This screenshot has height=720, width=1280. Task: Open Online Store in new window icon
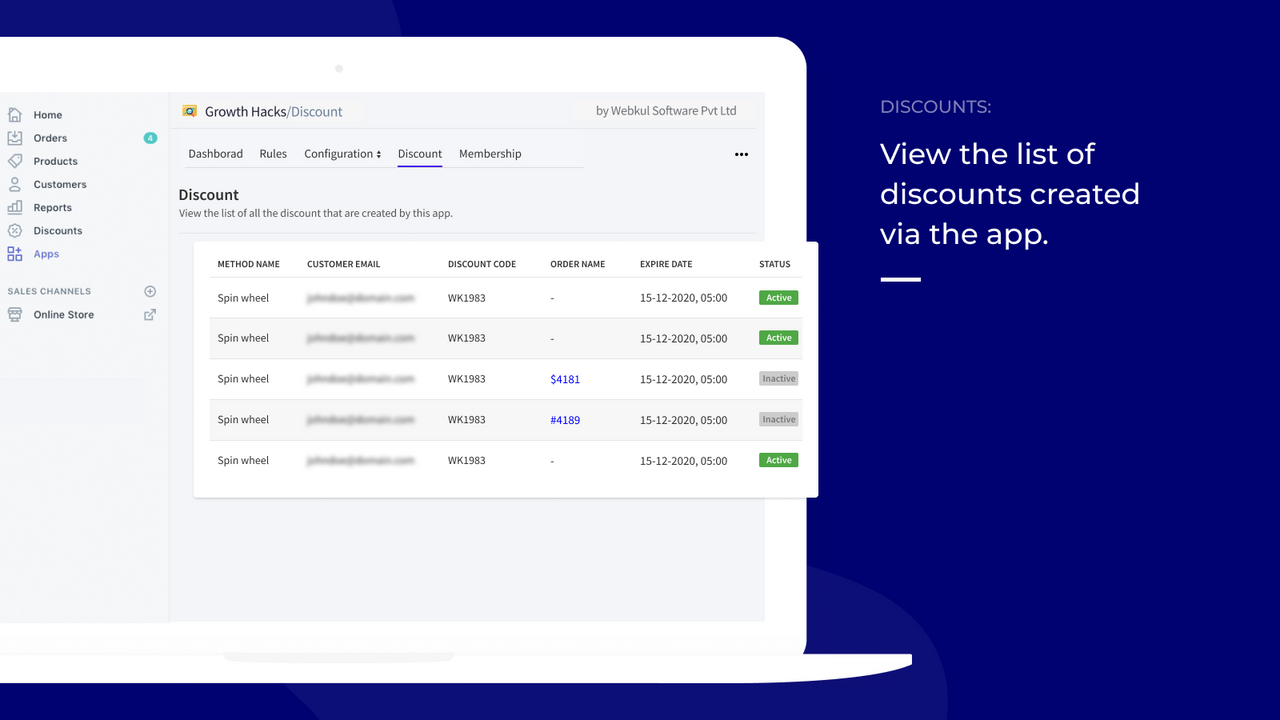150,314
